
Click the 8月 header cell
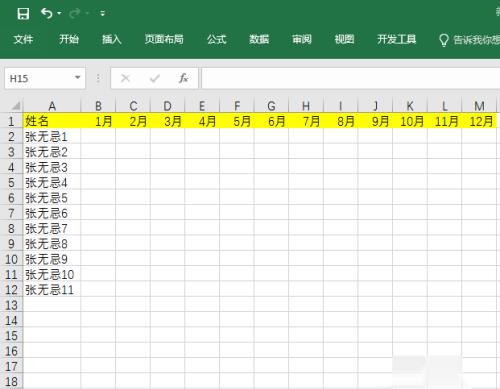pos(341,121)
